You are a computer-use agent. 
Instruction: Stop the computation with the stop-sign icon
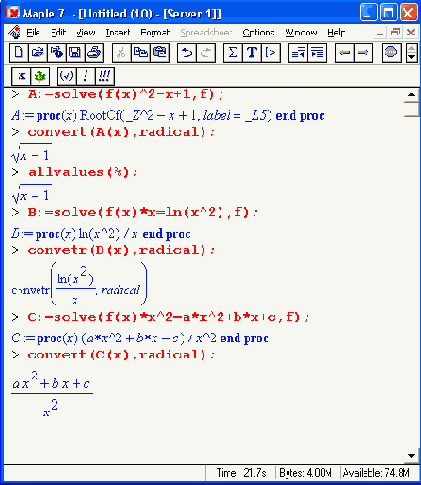point(391,53)
